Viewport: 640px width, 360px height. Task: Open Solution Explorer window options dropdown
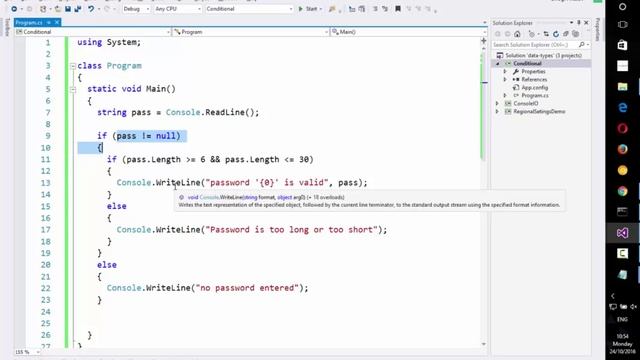[x=571, y=23]
